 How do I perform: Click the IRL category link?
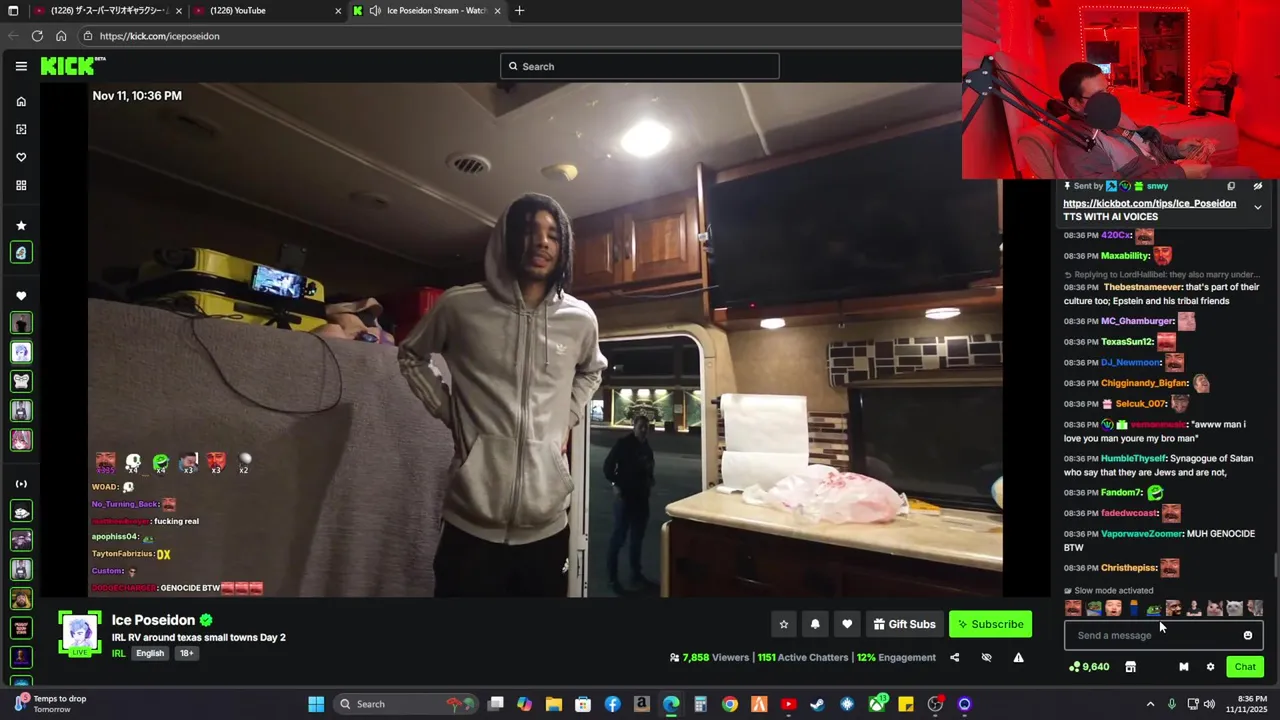pyautogui.click(x=118, y=653)
